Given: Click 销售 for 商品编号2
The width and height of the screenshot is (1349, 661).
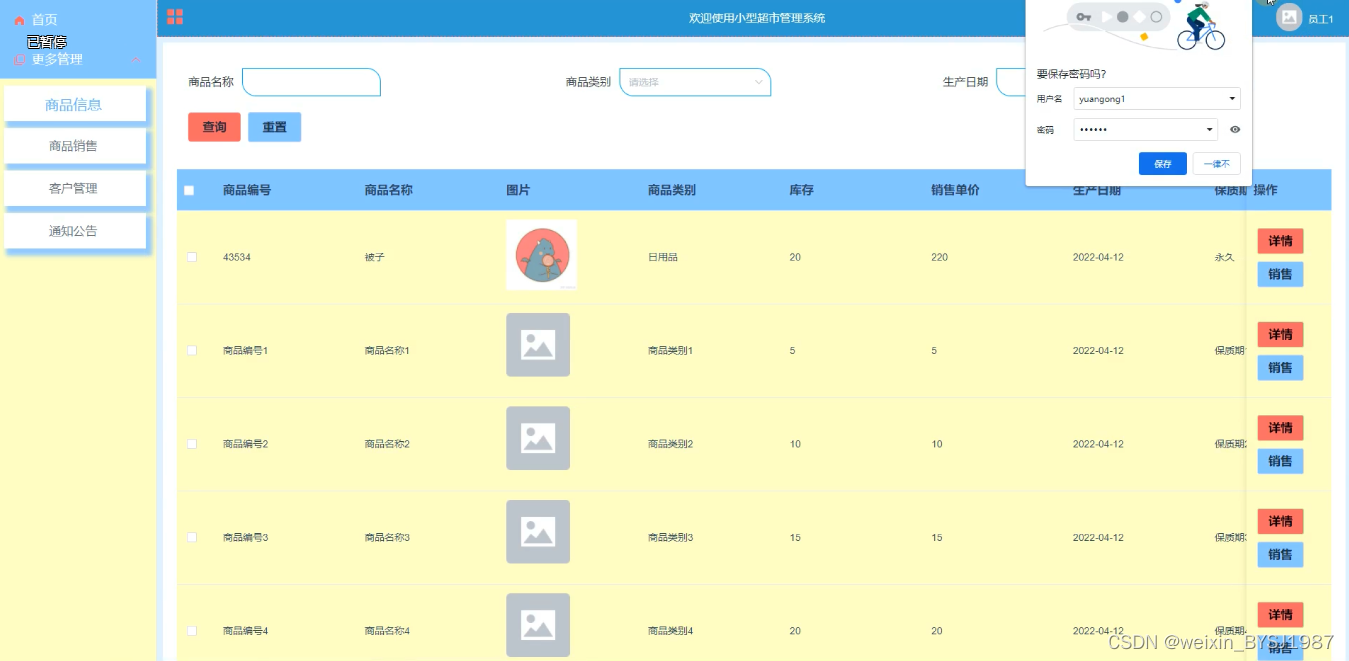Looking at the screenshot, I should [1280, 461].
